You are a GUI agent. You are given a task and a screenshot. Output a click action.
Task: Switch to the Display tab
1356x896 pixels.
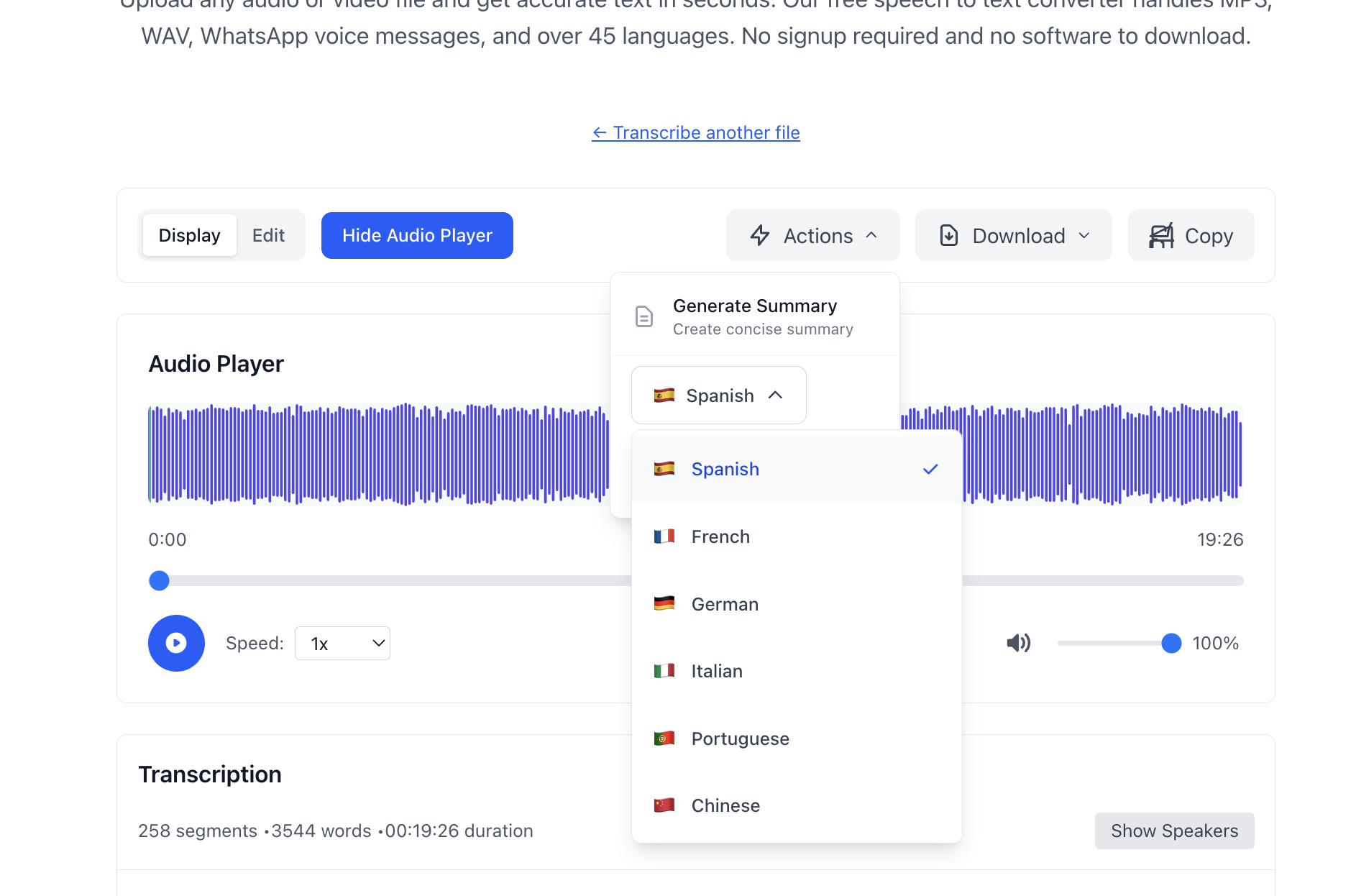[x=189, y=235]
